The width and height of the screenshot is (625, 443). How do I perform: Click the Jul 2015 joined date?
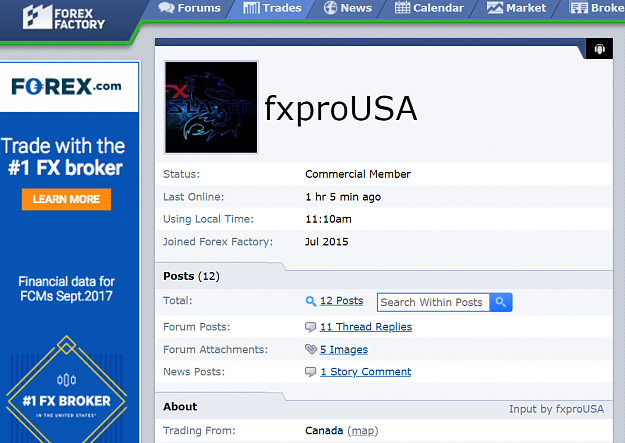pyautogui.click(x=326, y=242)
